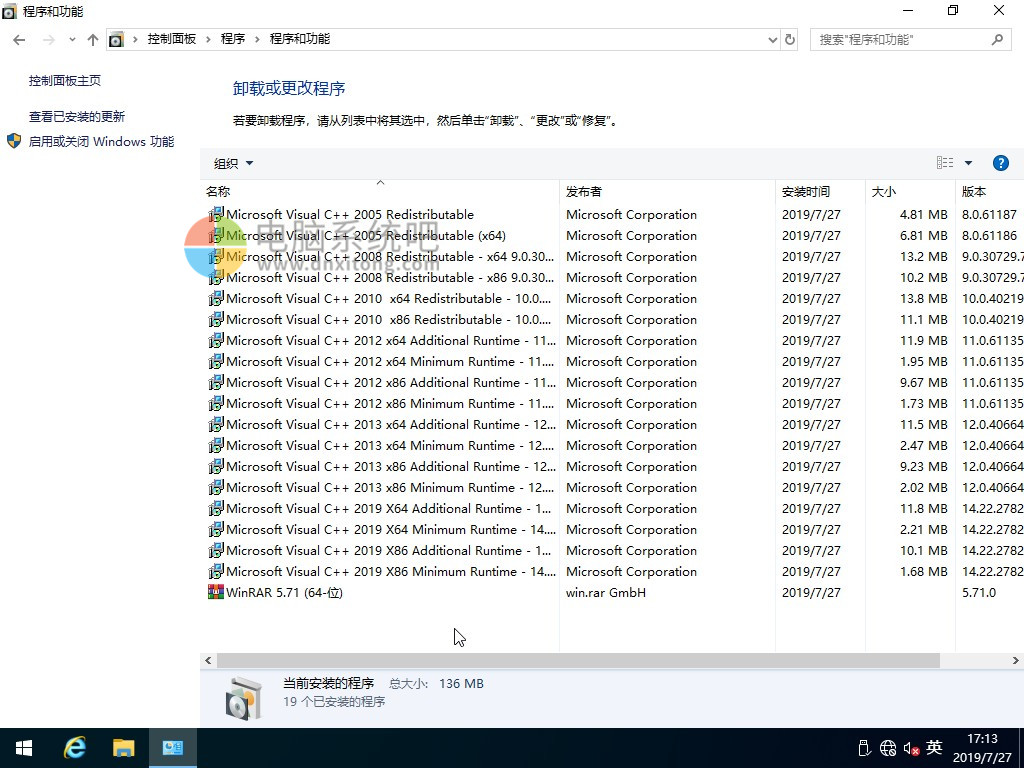Go to 程序 in breadcrumb path
The width and height of the screenshot is (1024, 768).
(x=232, y=39)
